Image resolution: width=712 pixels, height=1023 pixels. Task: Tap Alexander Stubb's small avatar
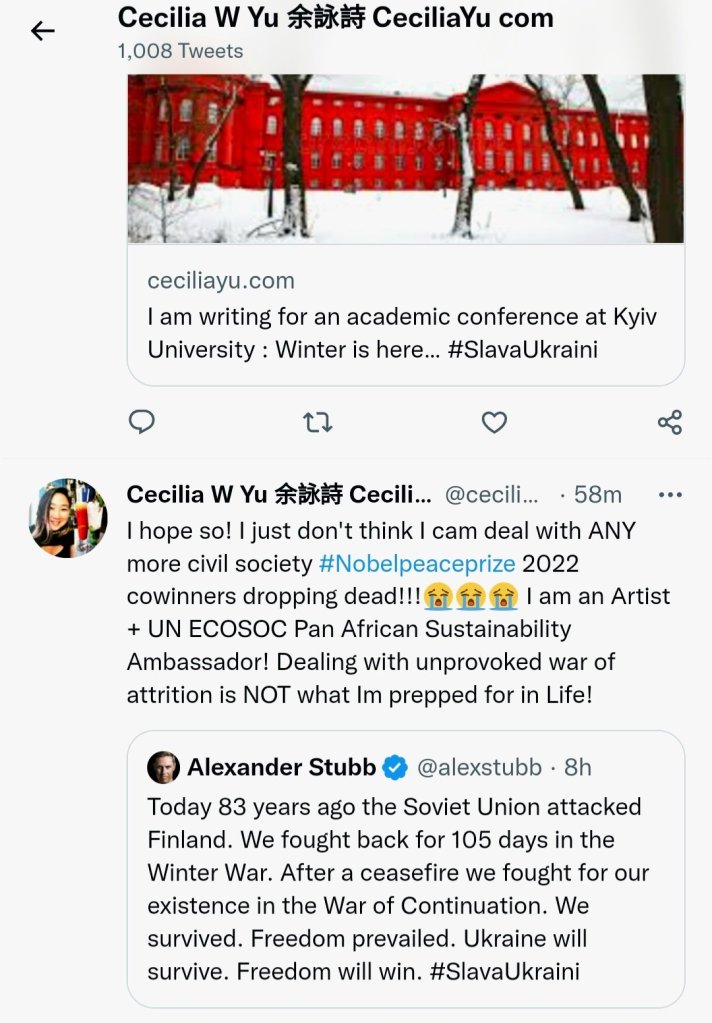[163, 767]
